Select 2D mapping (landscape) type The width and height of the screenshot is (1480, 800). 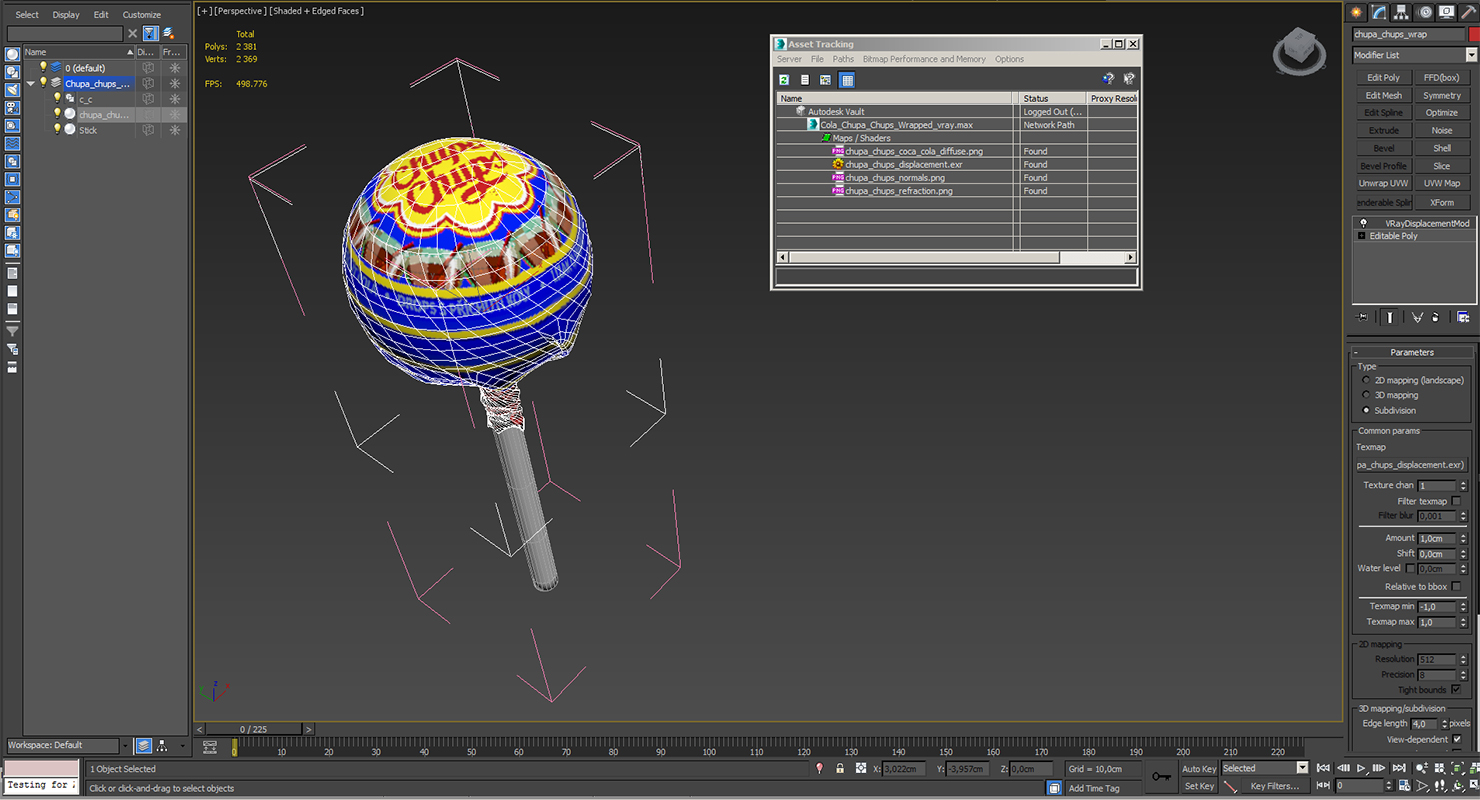1366,380
